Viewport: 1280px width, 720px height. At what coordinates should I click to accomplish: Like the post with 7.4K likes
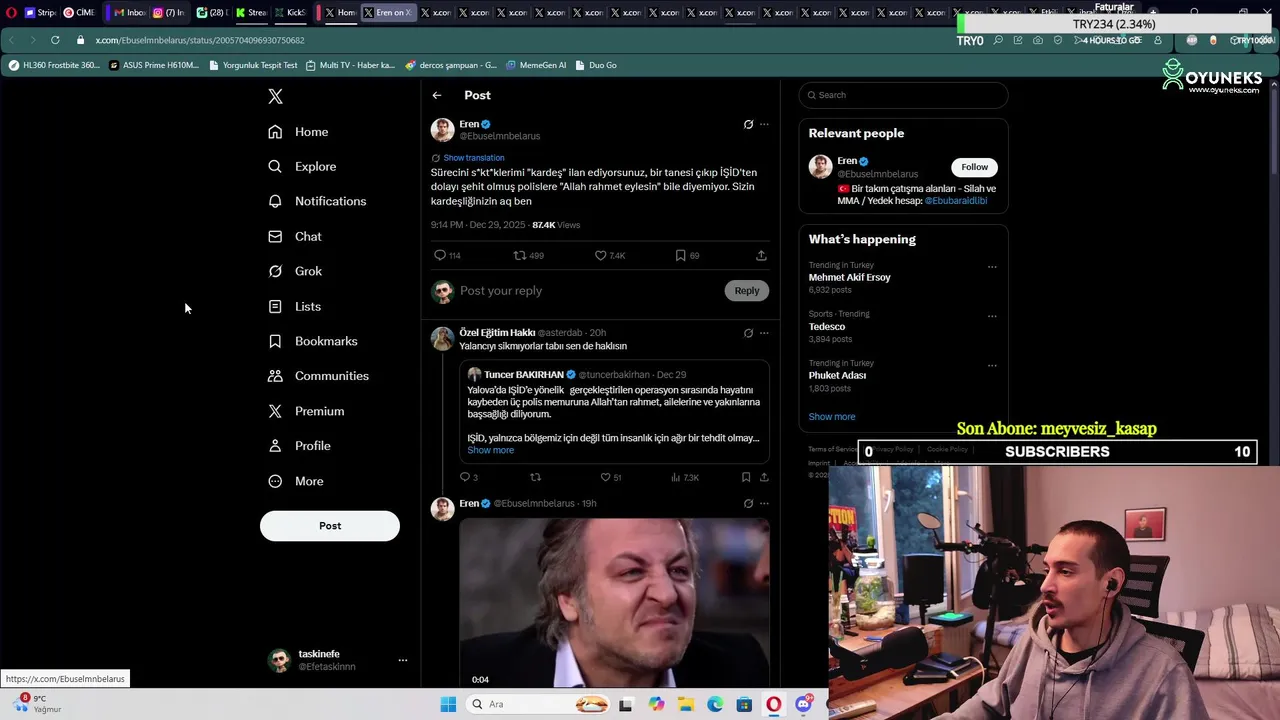(x=600, y=256)
